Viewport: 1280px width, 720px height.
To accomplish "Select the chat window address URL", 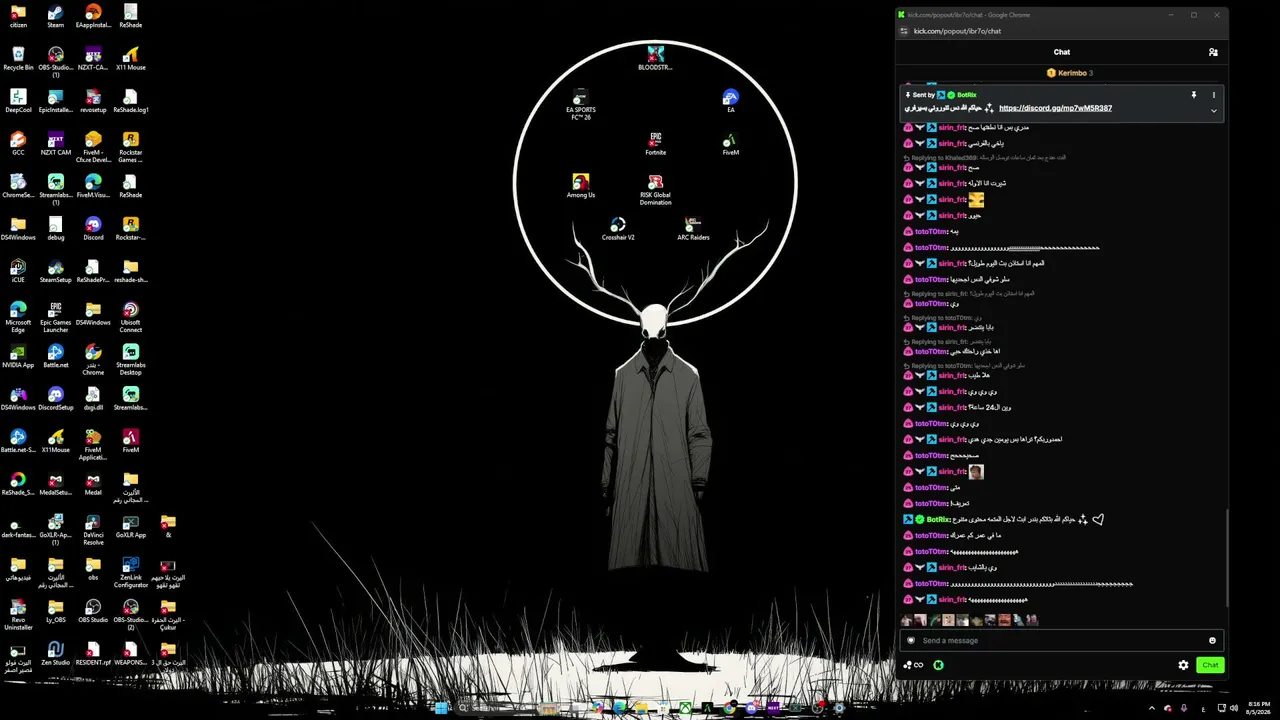I will tap(957, 31).
